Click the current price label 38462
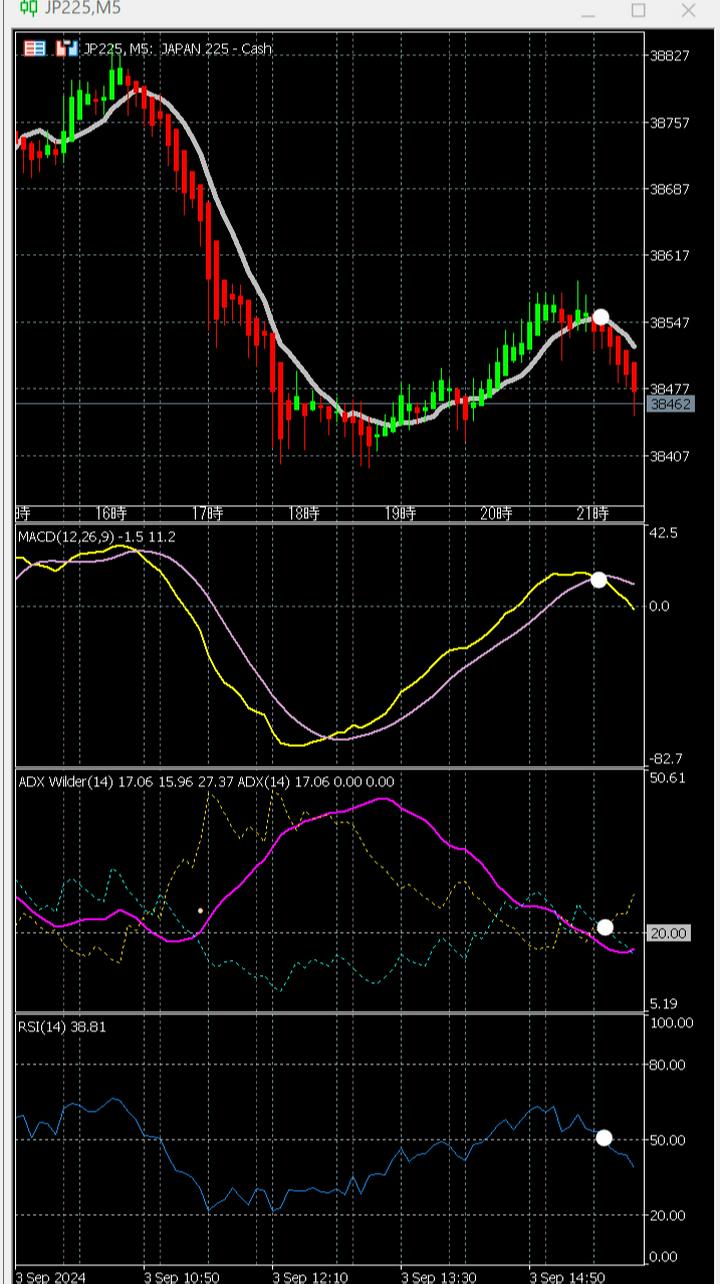 tap(670, 404)
